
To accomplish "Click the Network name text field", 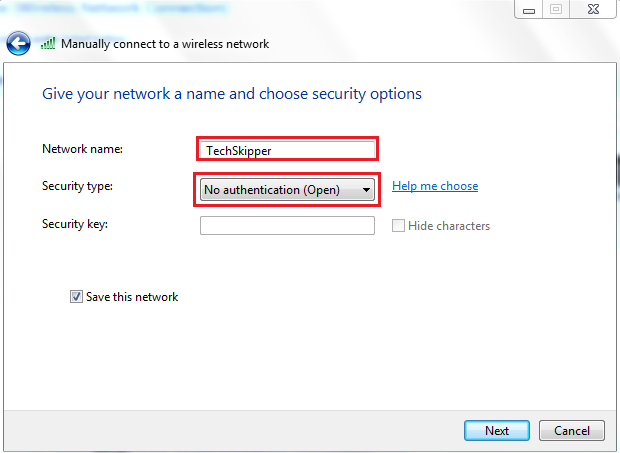I will coord(287,150).
